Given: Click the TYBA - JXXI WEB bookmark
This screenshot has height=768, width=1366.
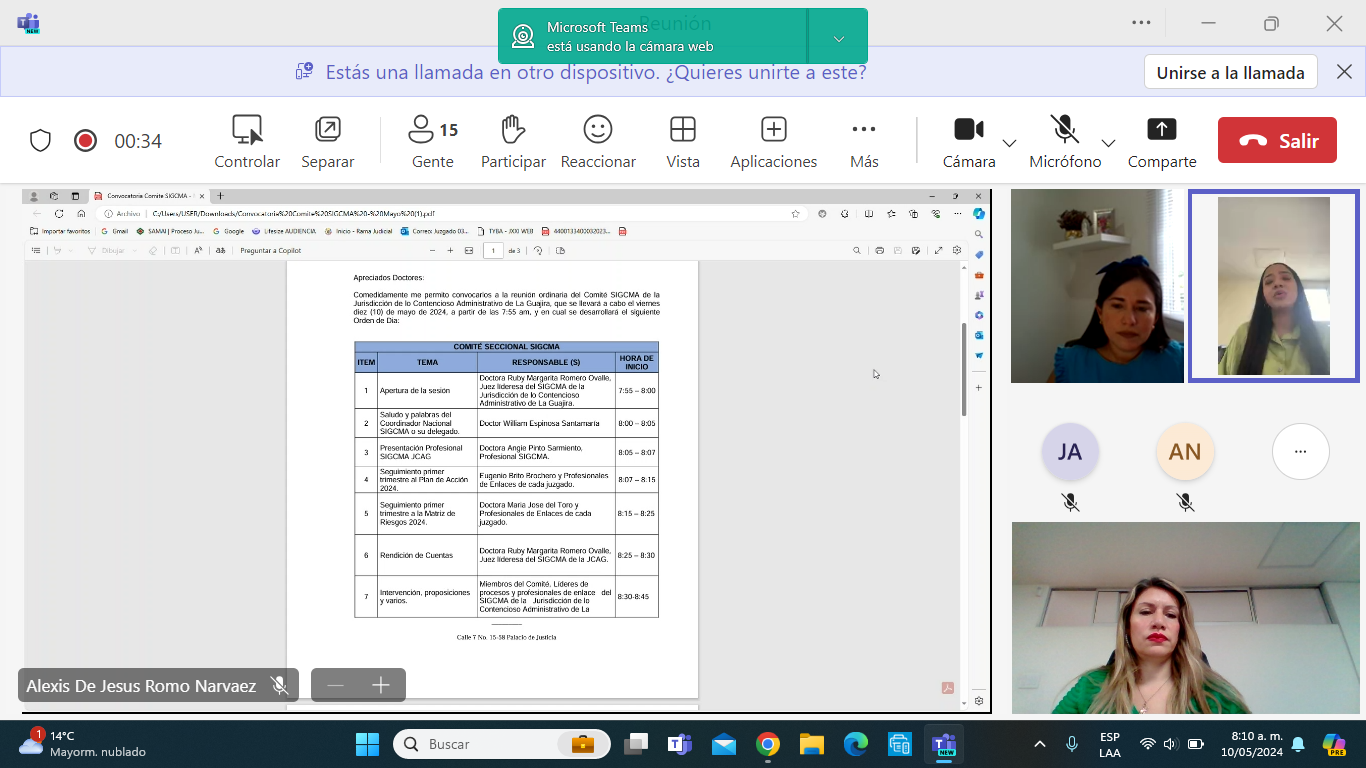Looking at the screenshot, I should pos(505,231).
